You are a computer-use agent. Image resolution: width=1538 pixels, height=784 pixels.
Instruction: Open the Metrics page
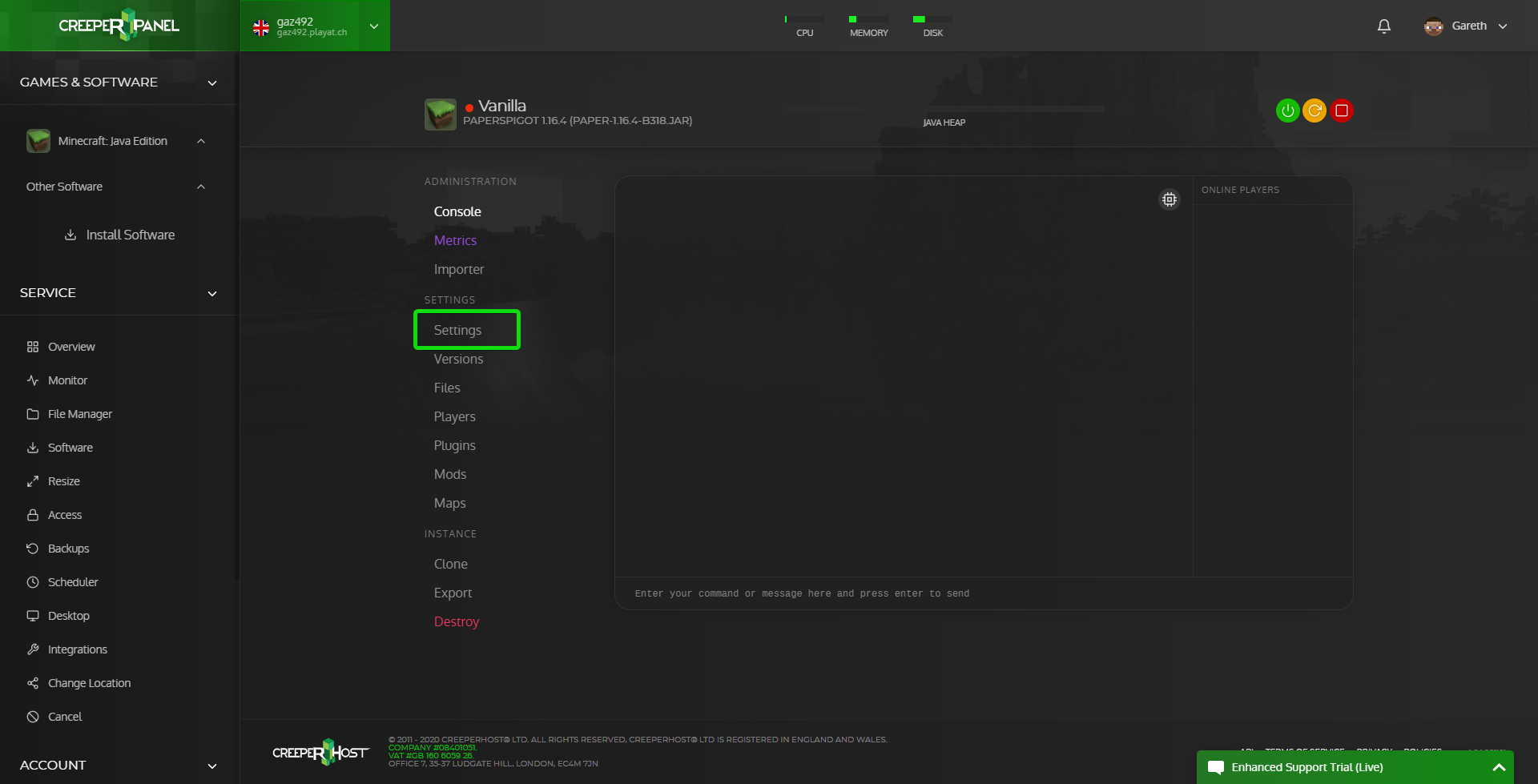(455, 240)
